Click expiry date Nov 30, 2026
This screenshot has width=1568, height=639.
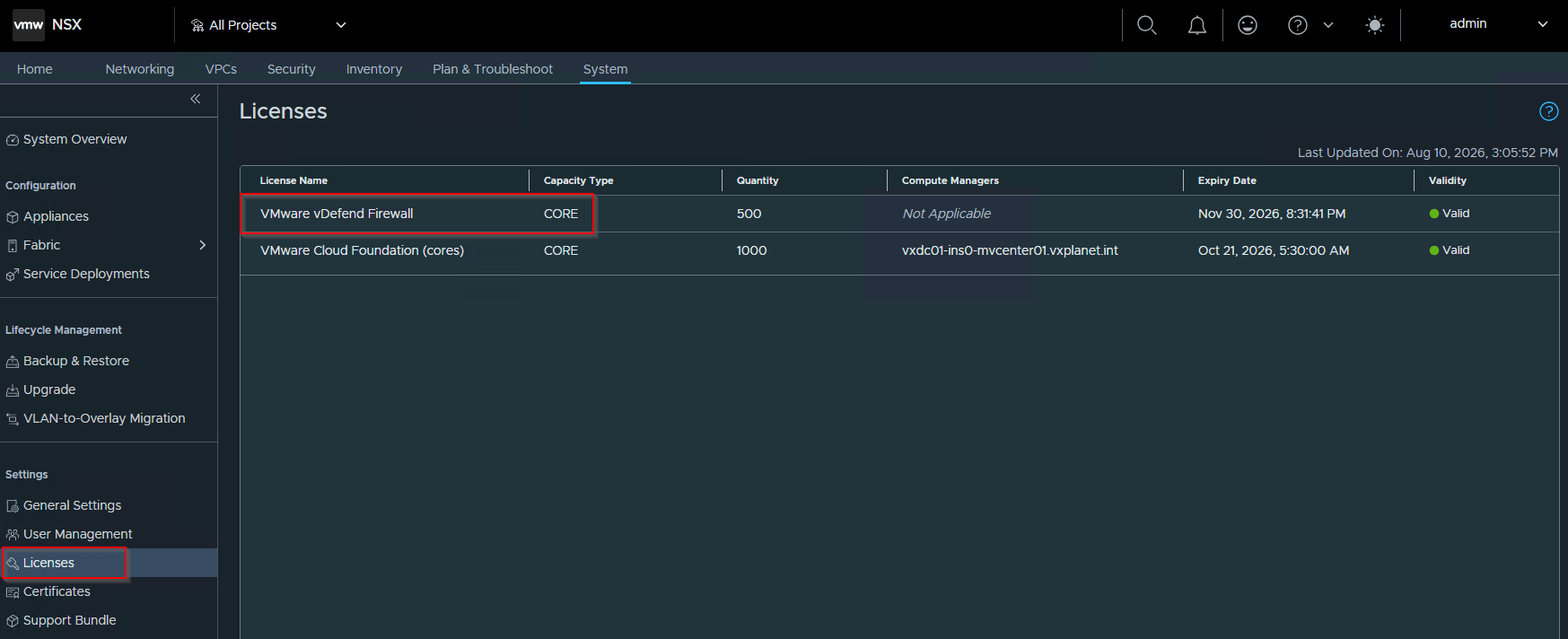1272,214
